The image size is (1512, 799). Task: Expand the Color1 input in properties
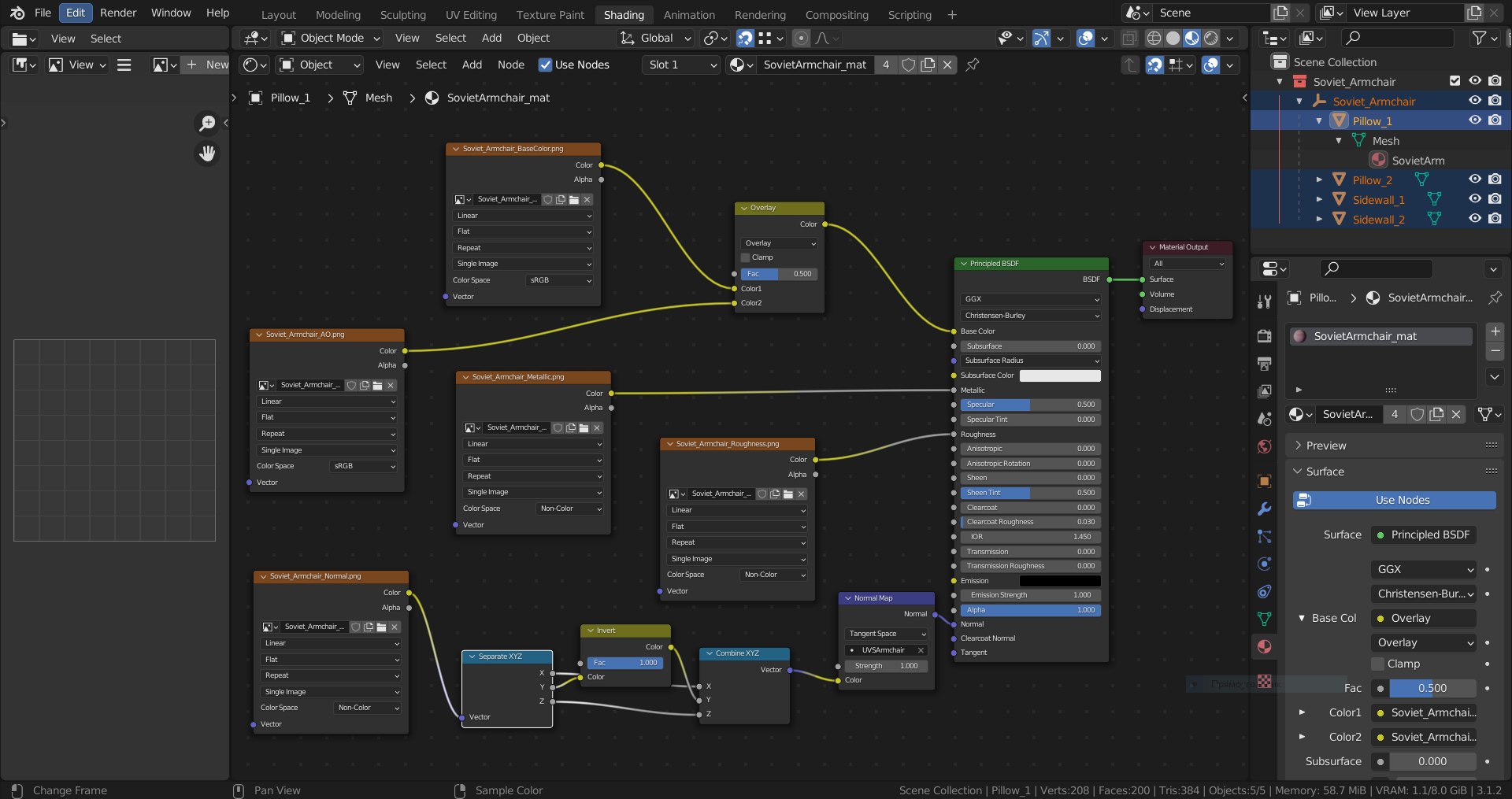1302,712
